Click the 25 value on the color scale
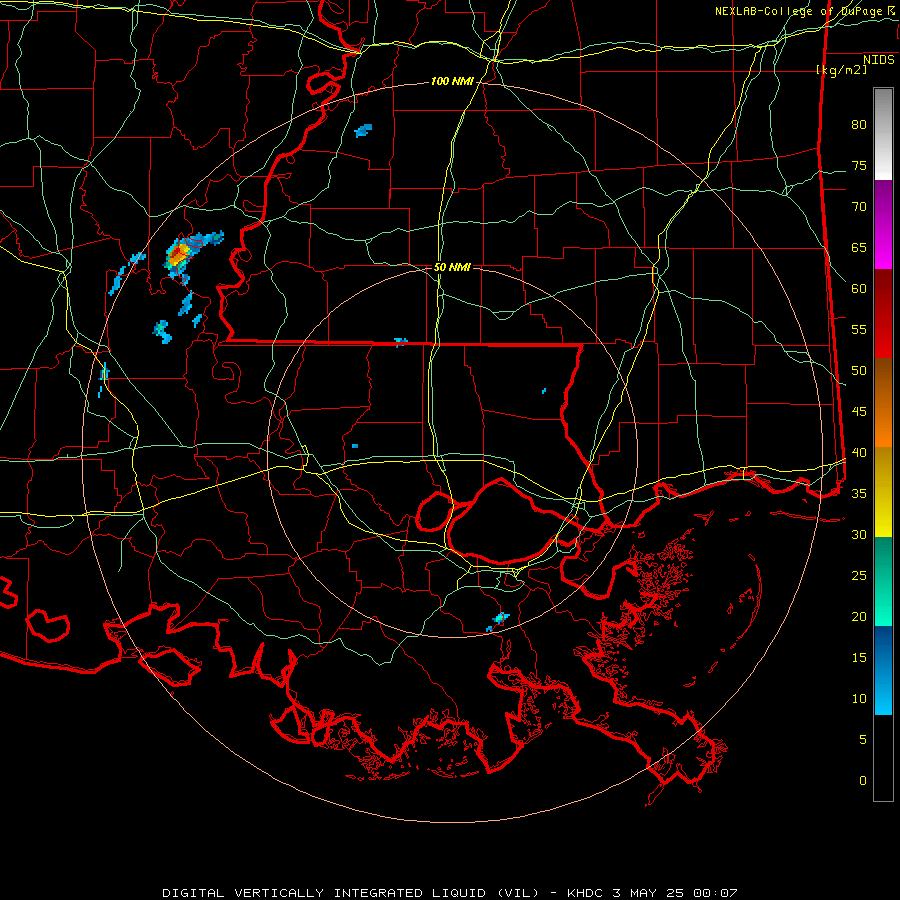 pos(859,576)
